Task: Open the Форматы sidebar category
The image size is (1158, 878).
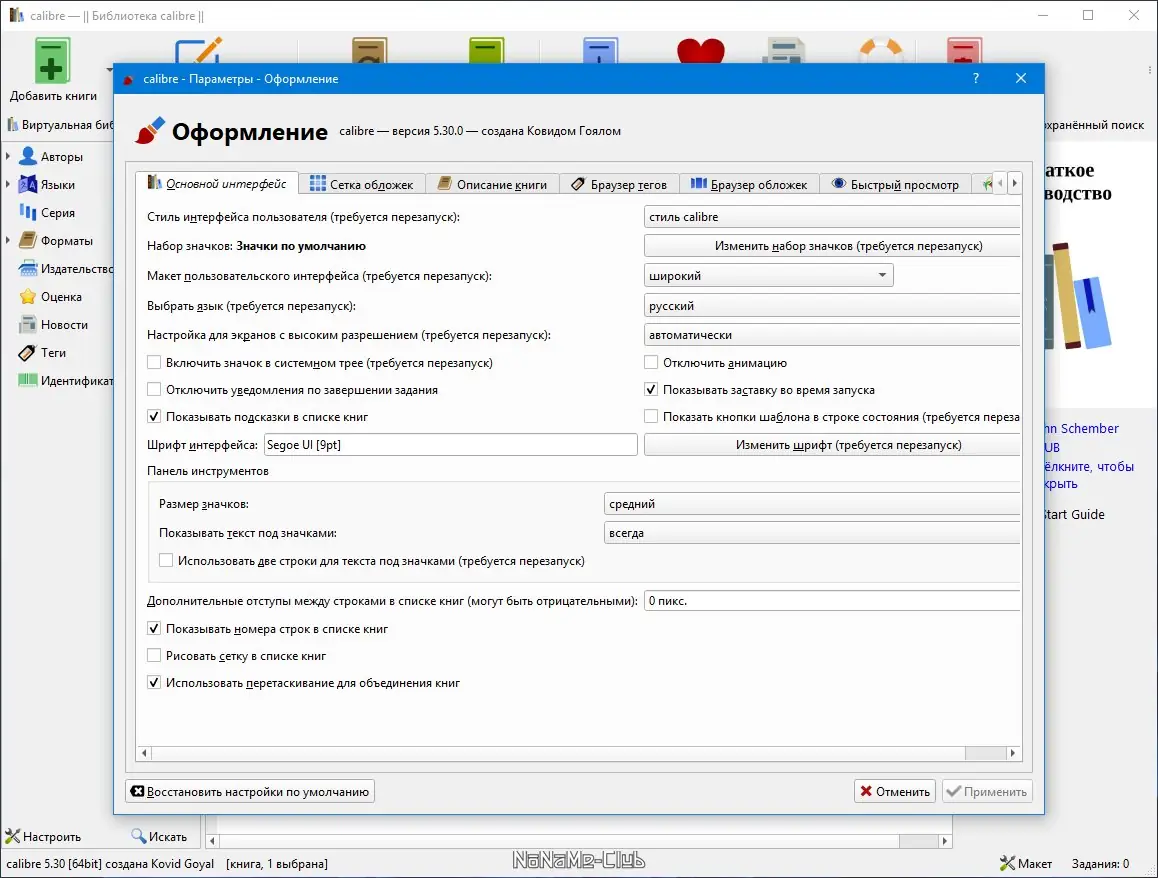Action: pos(27,240)
